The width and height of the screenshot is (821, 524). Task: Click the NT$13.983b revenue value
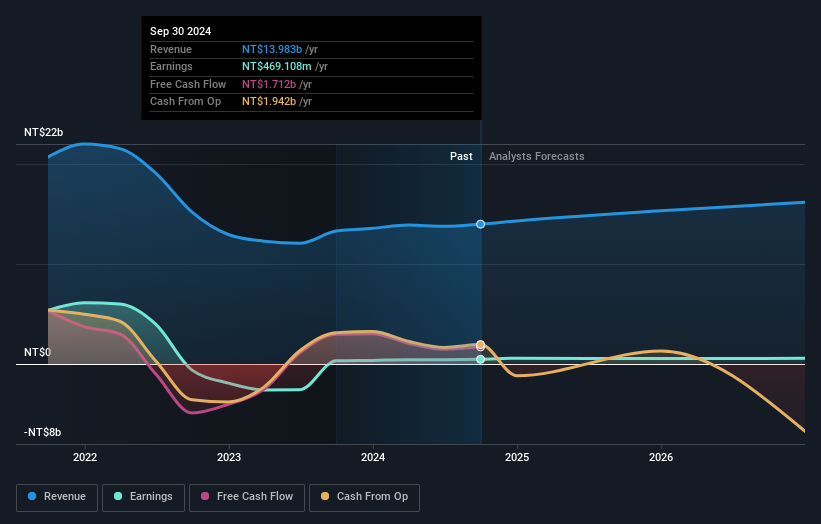point(272,49)
